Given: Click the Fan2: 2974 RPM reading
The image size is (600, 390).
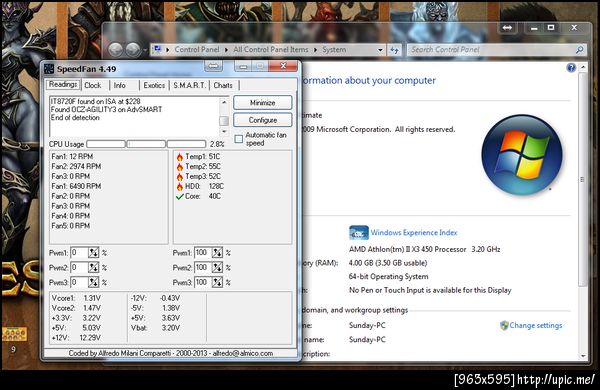Looking at the screenshot, I should click(x=76, y=166).
